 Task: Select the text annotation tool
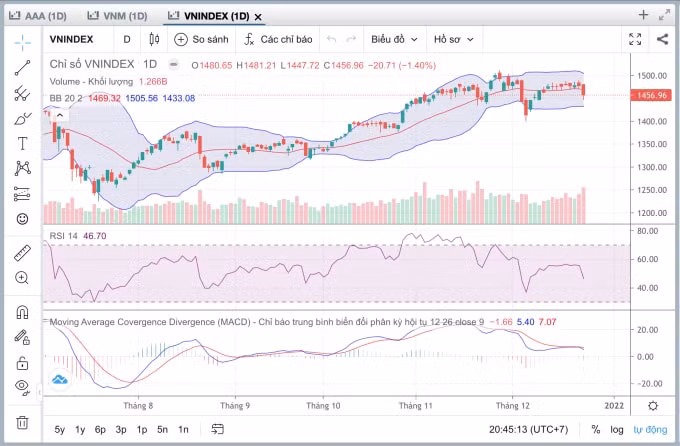[22, 144]
